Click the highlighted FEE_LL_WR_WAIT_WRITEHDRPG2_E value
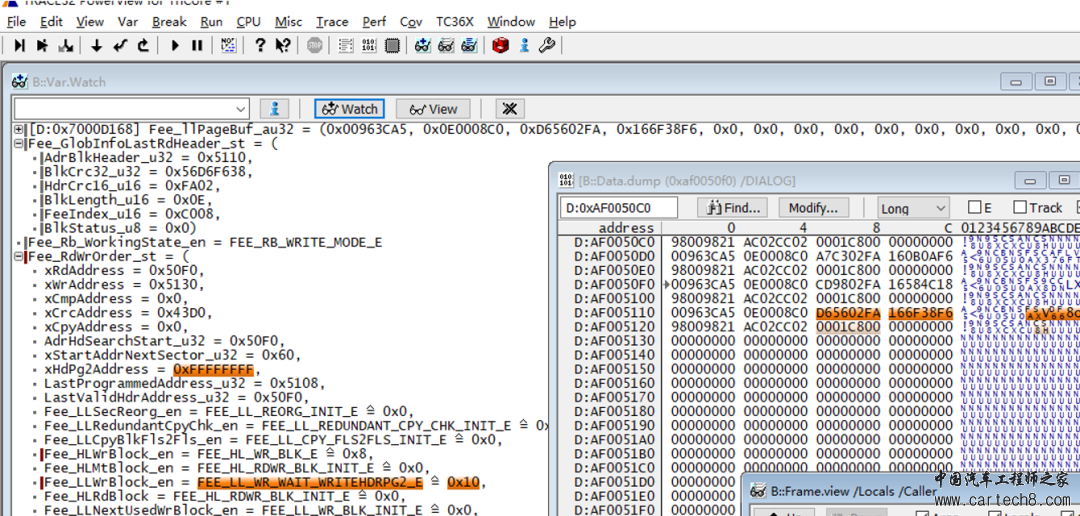Screen dimensions: 1080x516 (x=310, y=482)
